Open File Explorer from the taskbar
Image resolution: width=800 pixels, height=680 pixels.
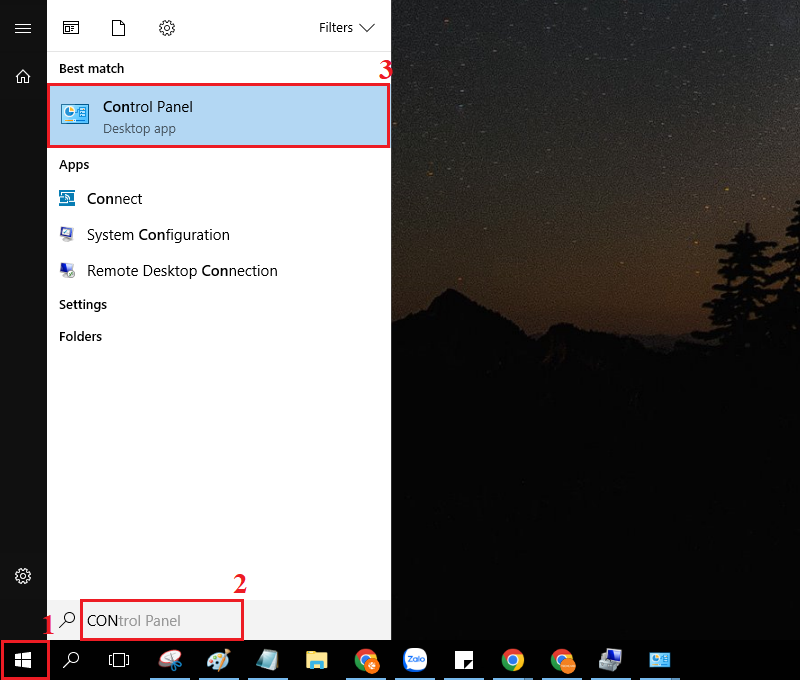click(317, 660)
